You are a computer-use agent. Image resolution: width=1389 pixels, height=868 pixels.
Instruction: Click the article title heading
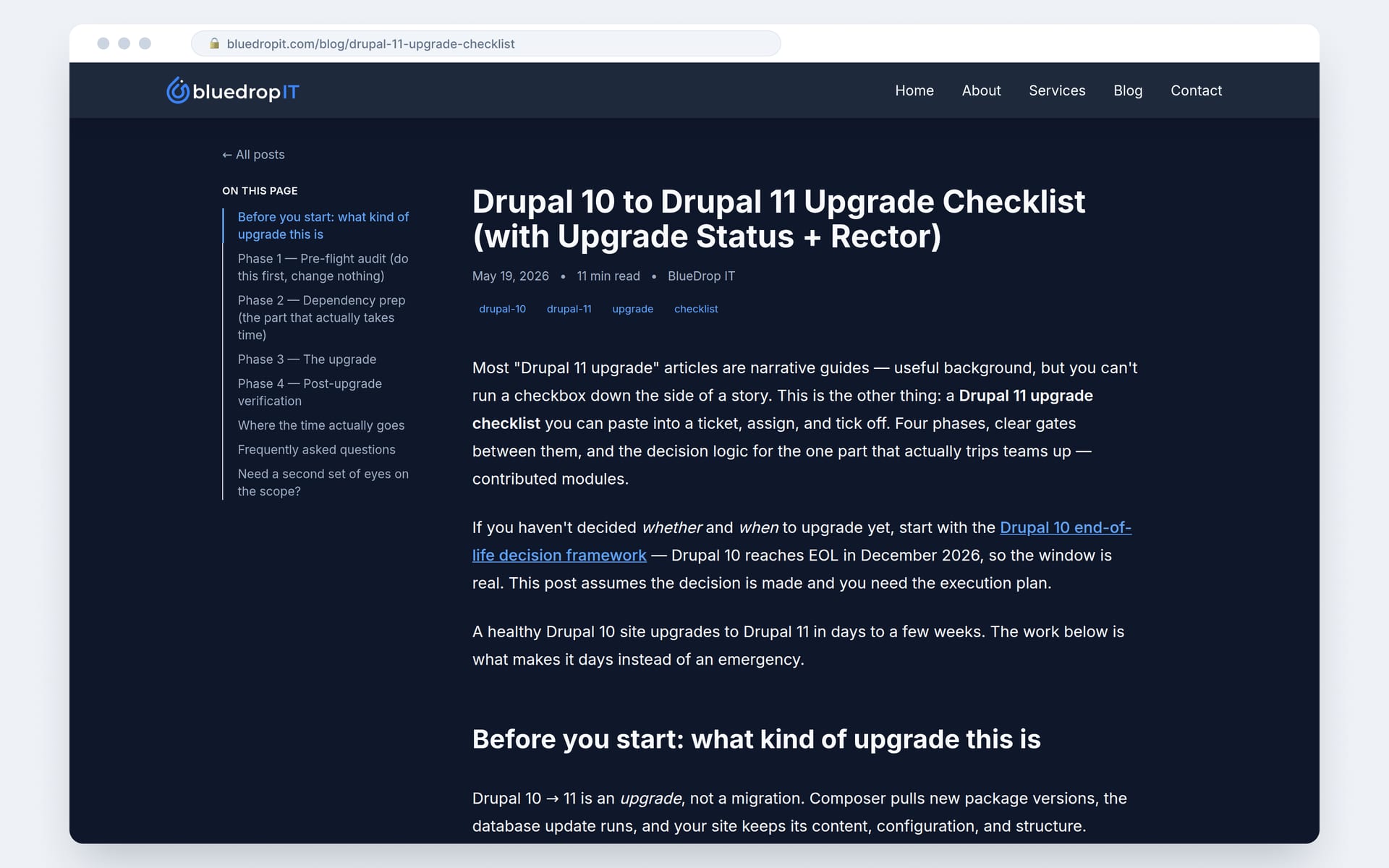778,219
